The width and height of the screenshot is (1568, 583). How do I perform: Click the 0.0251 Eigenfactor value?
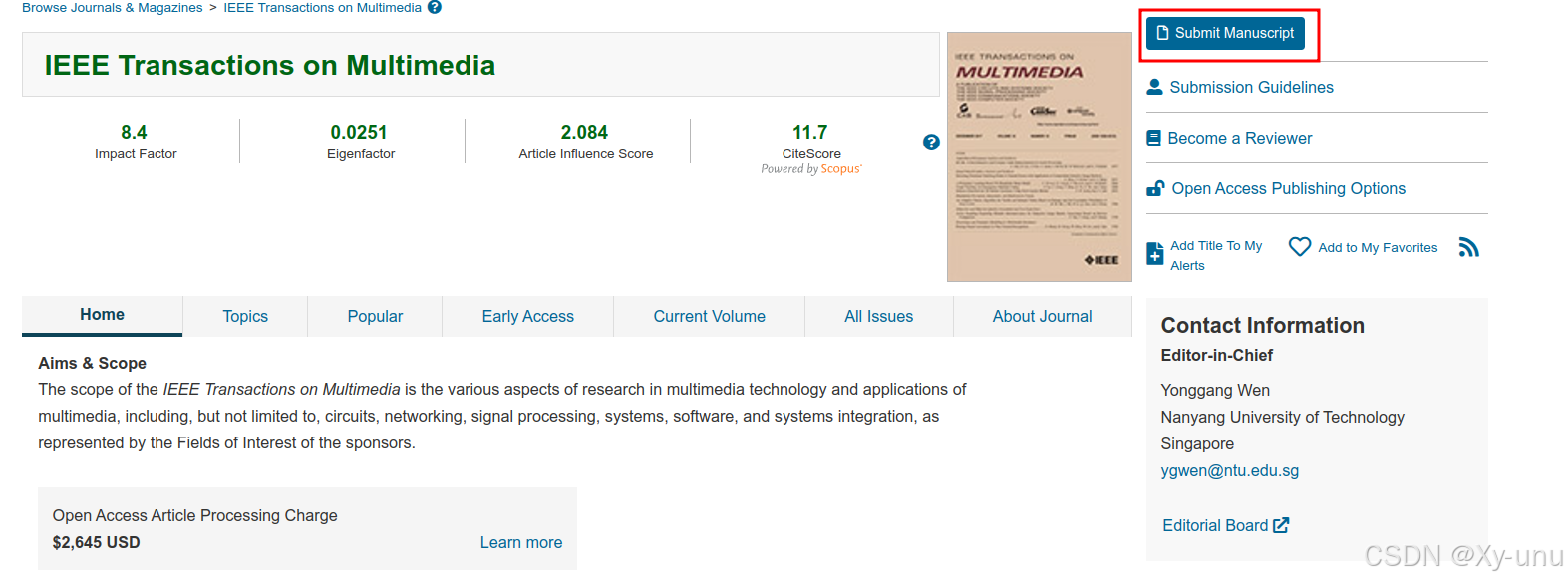click(359, 132)
